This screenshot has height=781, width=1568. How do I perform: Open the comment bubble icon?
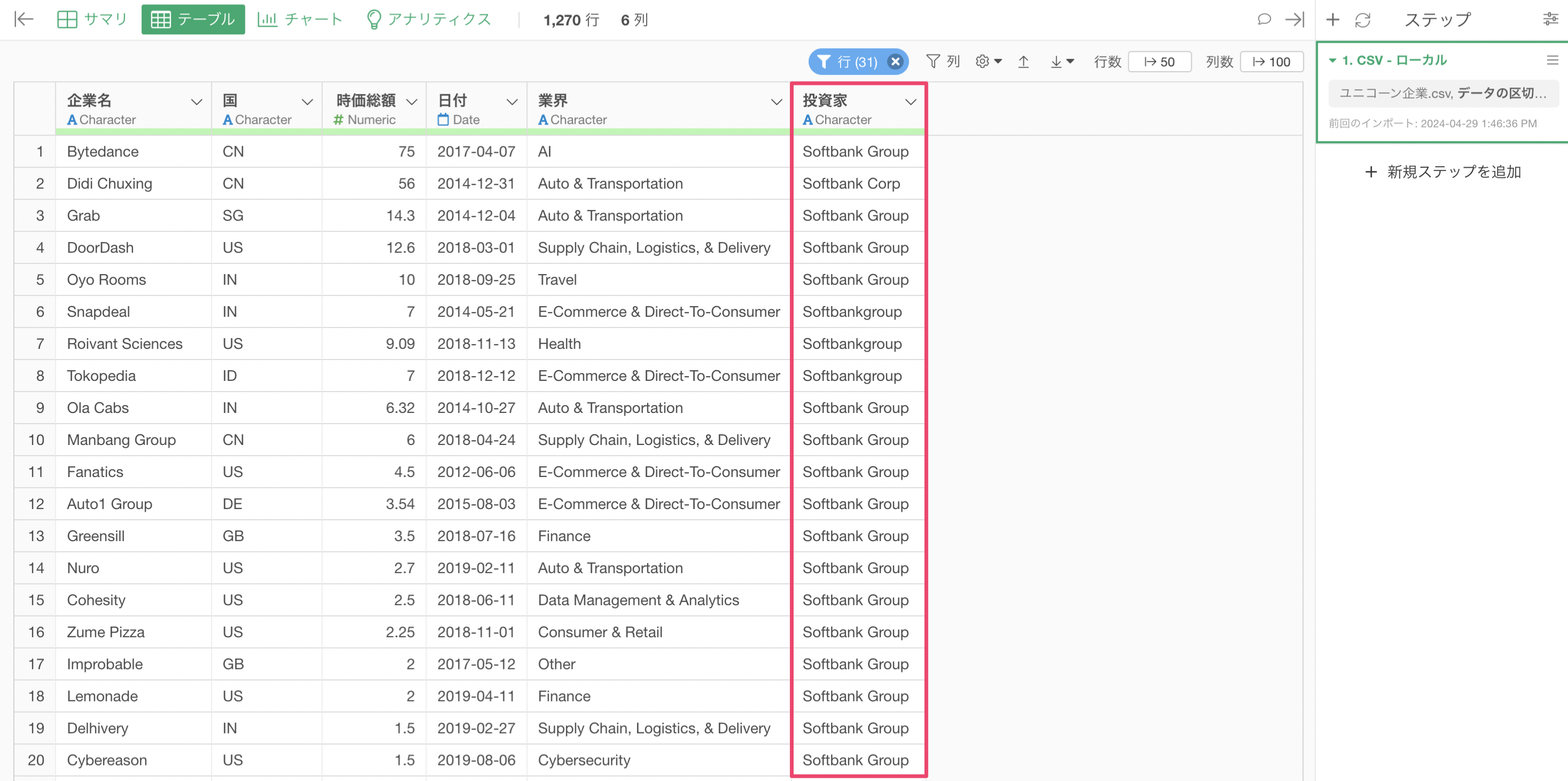click(1264, 19)
